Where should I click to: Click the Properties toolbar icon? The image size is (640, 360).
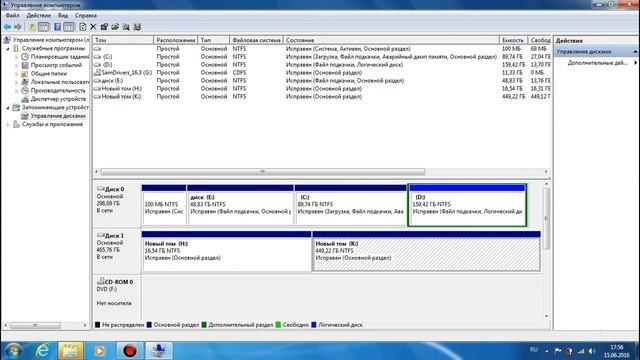point(104,27)
